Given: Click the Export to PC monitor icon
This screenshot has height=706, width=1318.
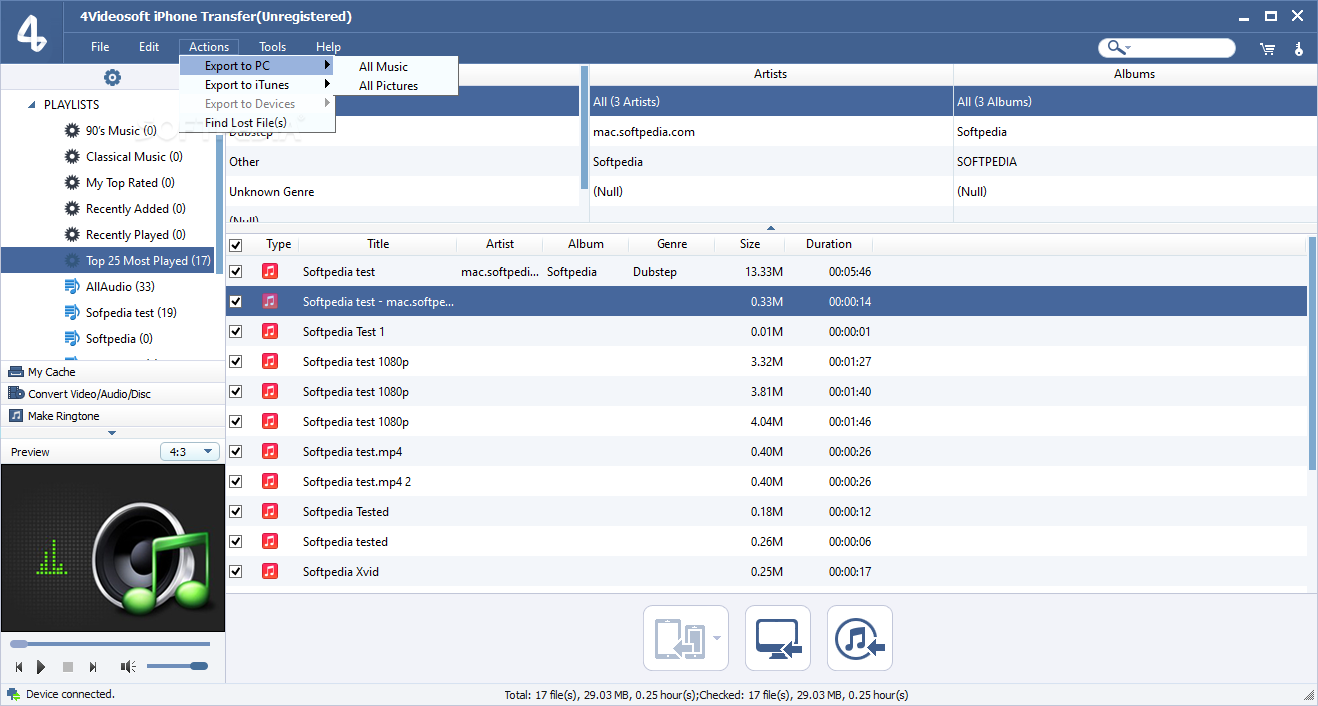Looking at the screenshot, I should 778,638.
